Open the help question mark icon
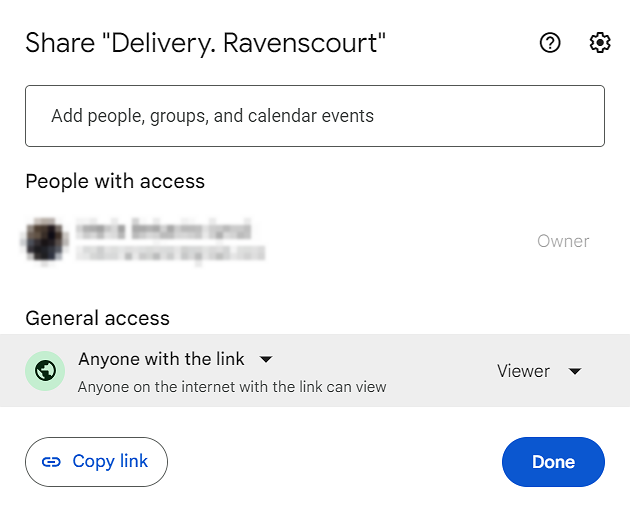 pos(550,43)
